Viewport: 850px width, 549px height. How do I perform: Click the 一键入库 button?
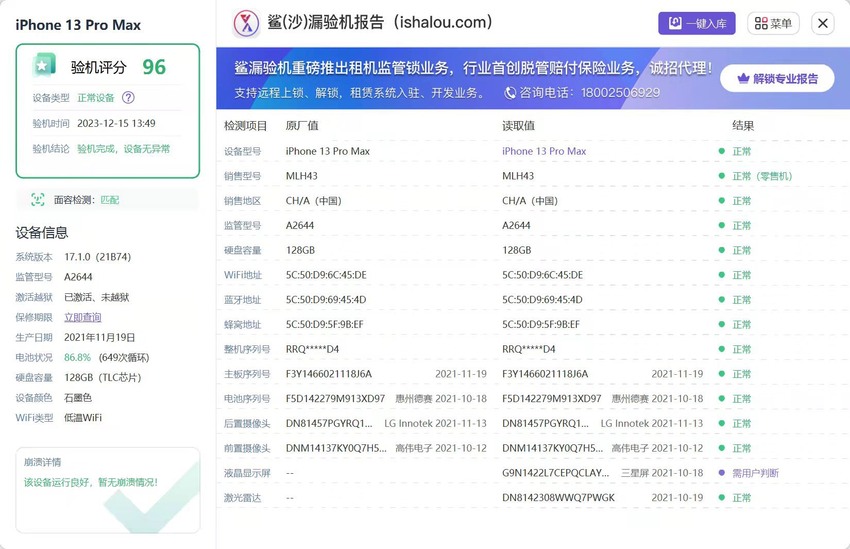pos(697,23)
